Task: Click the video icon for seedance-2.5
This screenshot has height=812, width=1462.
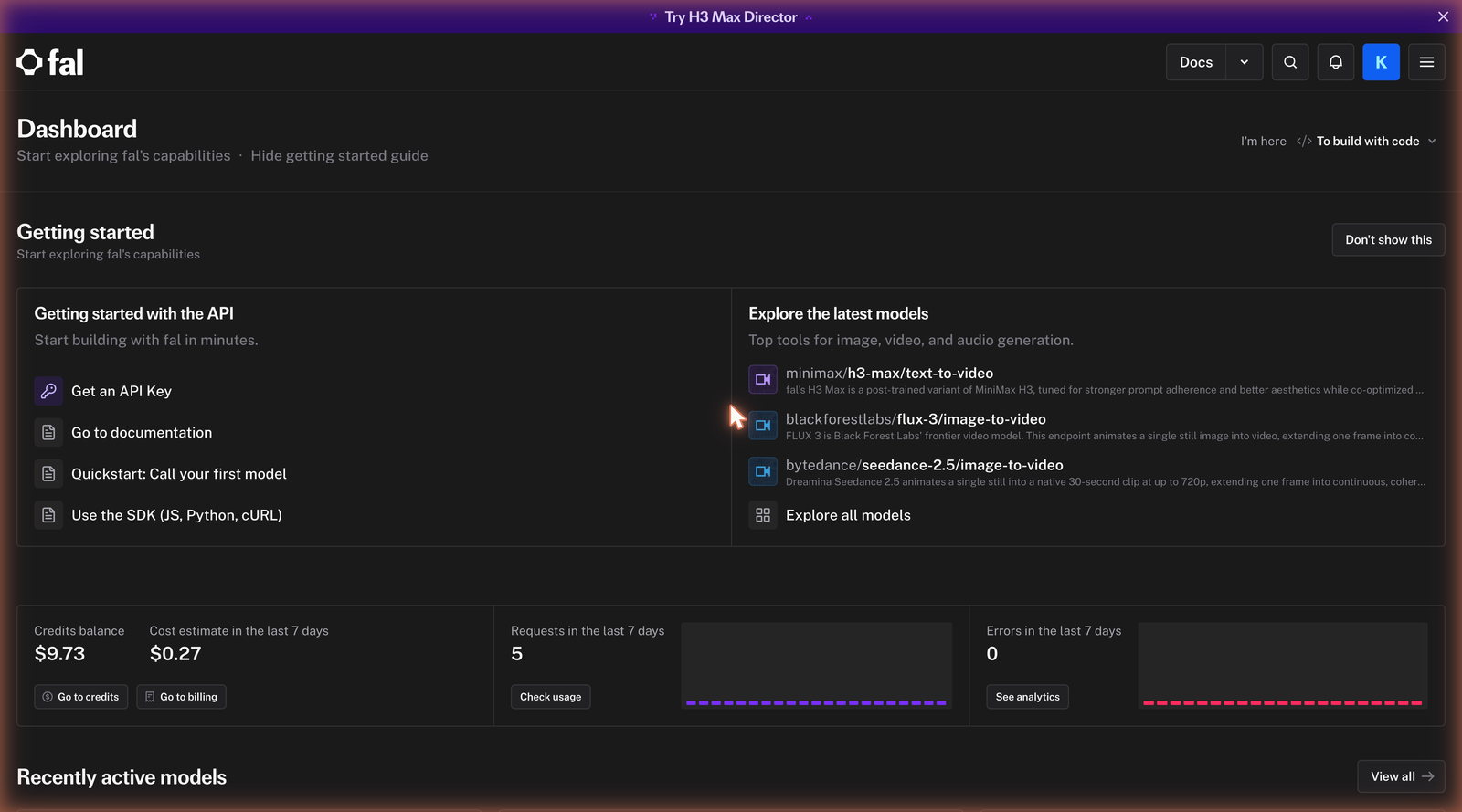Action: (x=763, y=471)
